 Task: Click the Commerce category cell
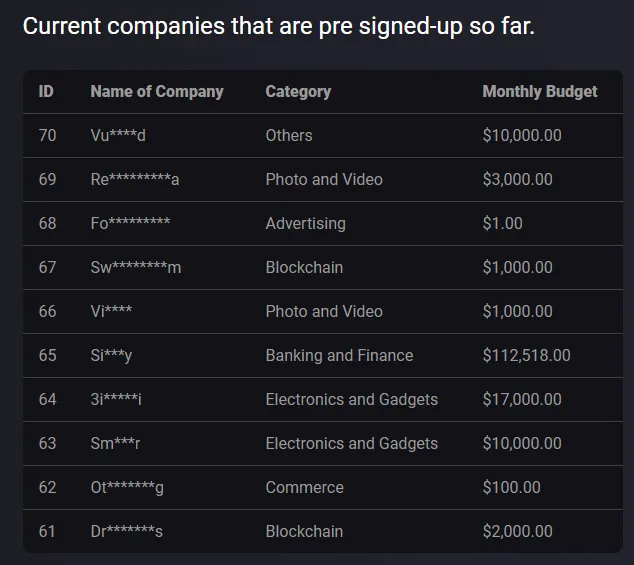click(304, 488)
